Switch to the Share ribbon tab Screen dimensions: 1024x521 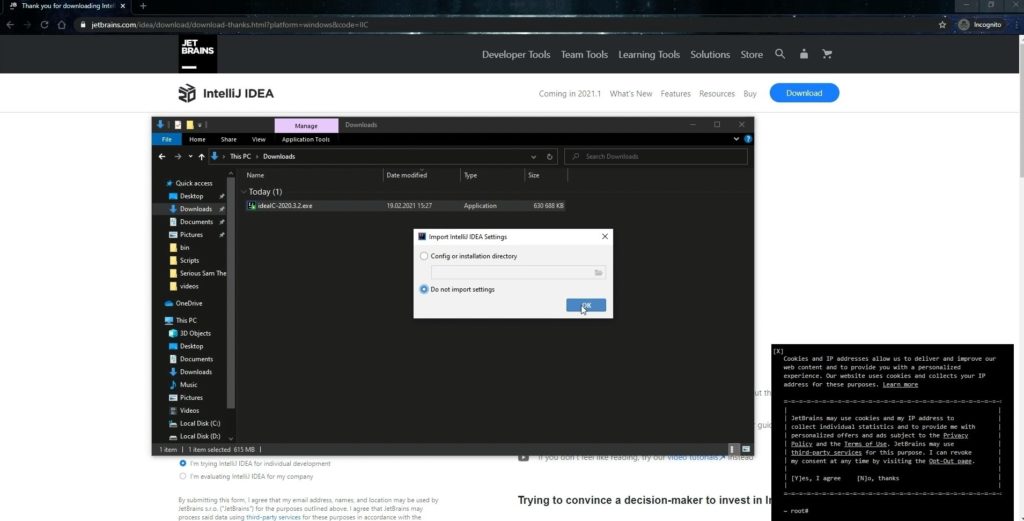click(229, 139)
